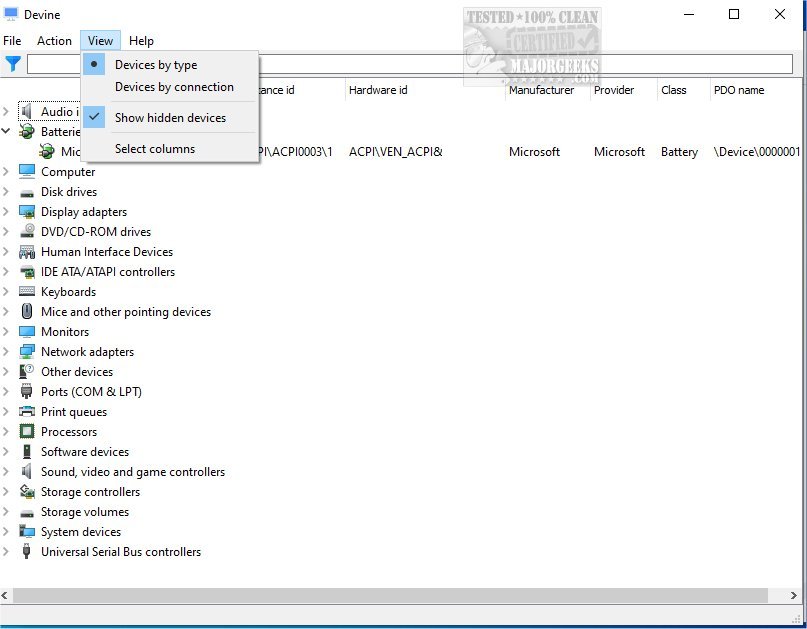807x629 pixels.
Task: Click the Software devices icon
Action: point(27,451)
